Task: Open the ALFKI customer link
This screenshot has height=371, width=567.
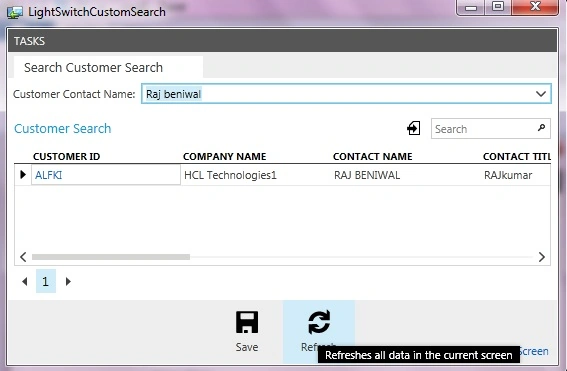Action: [48, 175]
